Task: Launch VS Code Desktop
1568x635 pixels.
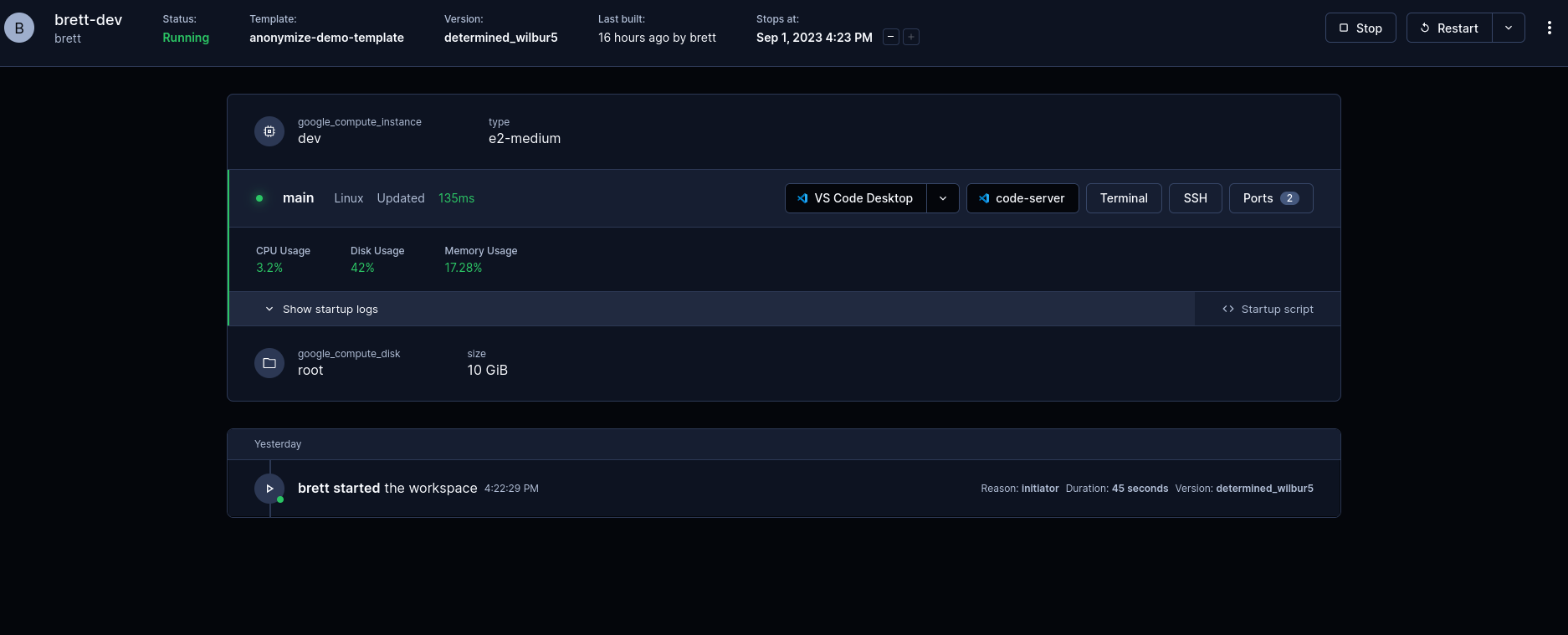Action: click(855, 198)
